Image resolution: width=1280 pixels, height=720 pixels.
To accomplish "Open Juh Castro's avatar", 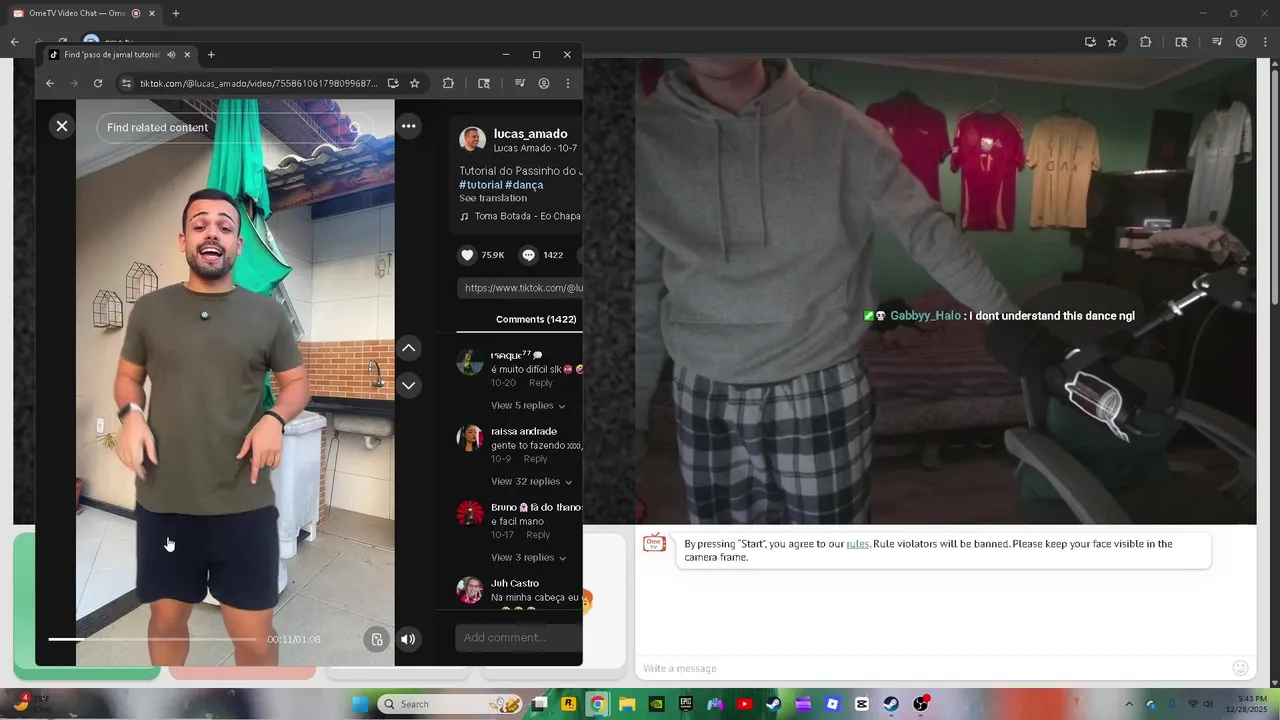I will 470,590.
